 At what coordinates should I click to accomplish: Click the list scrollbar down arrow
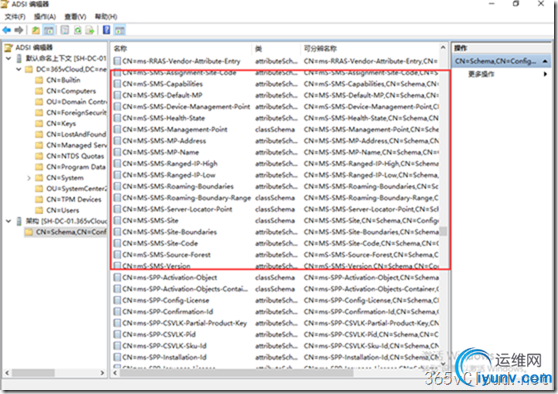point(443,364)
